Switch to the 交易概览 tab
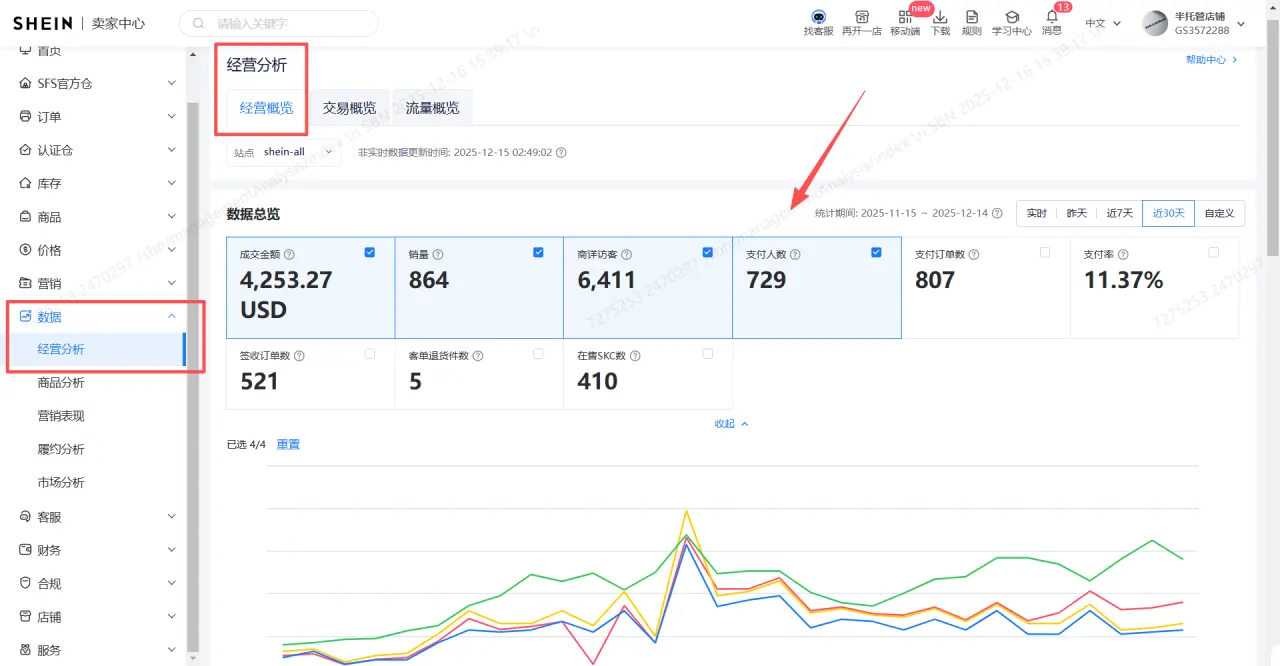The width and height of the screenshot is (1280, 666). [x=349, y=108]
